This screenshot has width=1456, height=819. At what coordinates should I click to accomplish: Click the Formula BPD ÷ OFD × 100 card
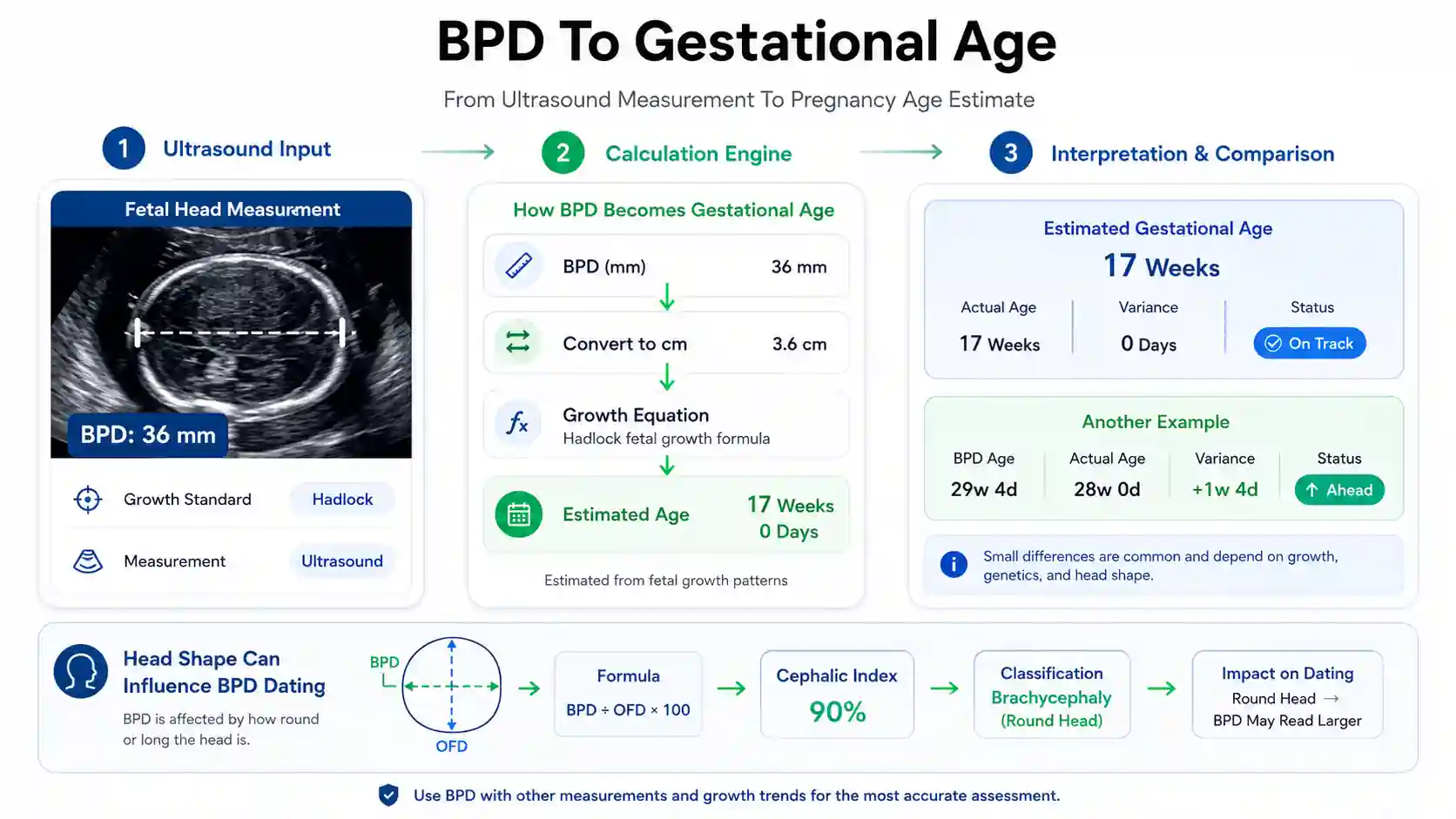(x=628, y=694)
